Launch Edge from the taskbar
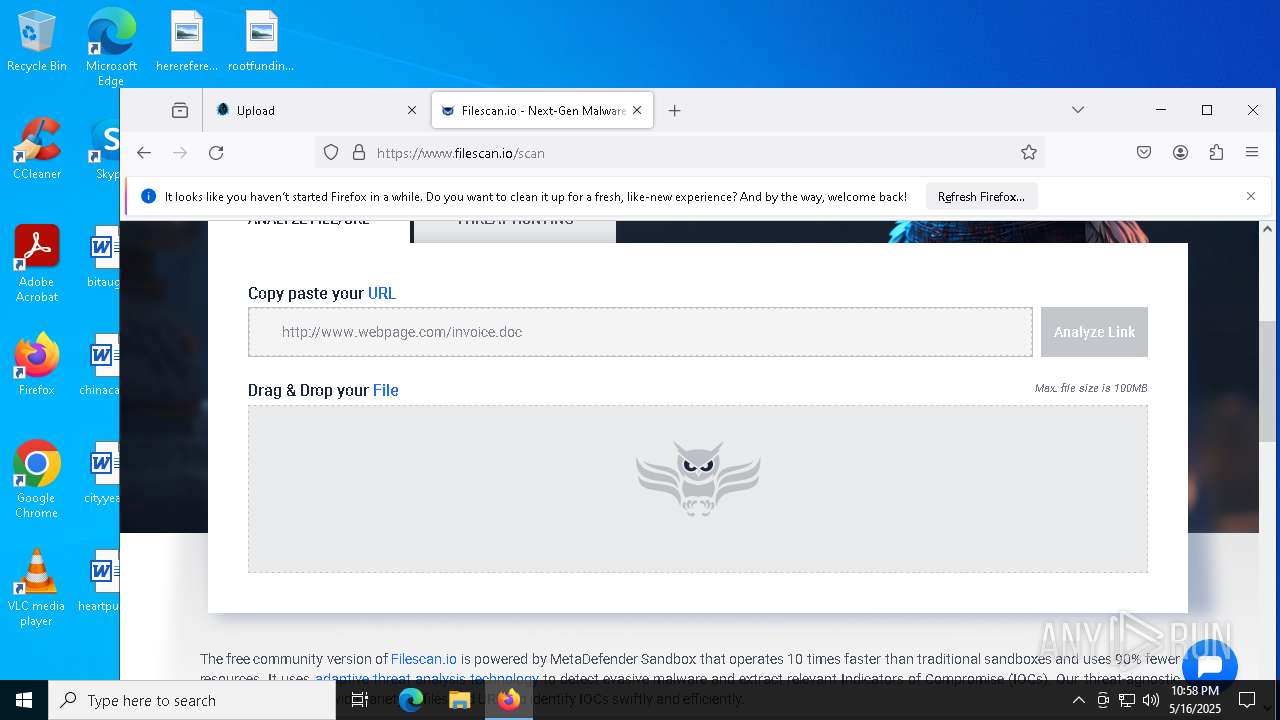The height and width of the screenshot is (720, 1280). pyautogui.click(x=411, y=700)
